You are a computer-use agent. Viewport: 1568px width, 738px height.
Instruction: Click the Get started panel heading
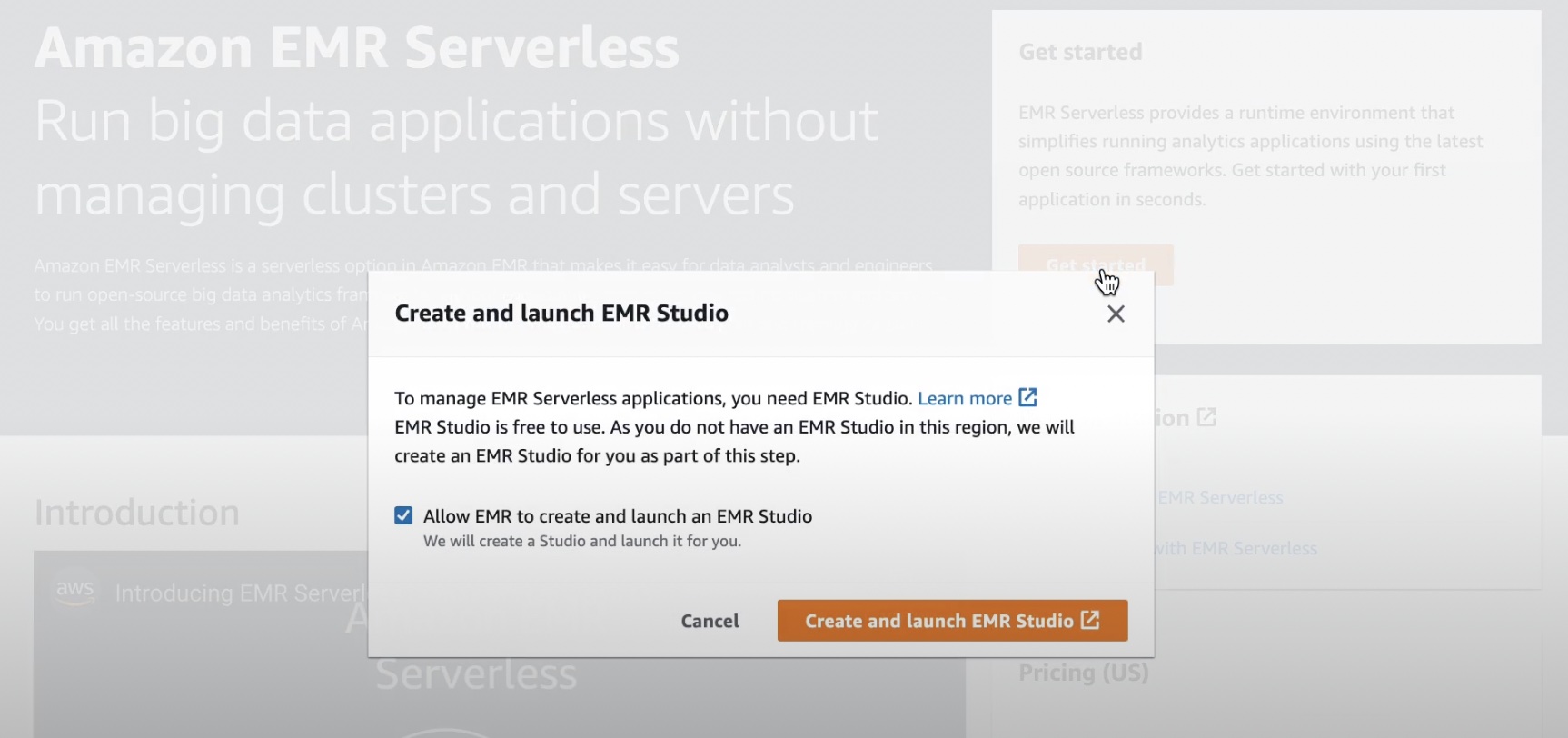(x=1080, y=52)
